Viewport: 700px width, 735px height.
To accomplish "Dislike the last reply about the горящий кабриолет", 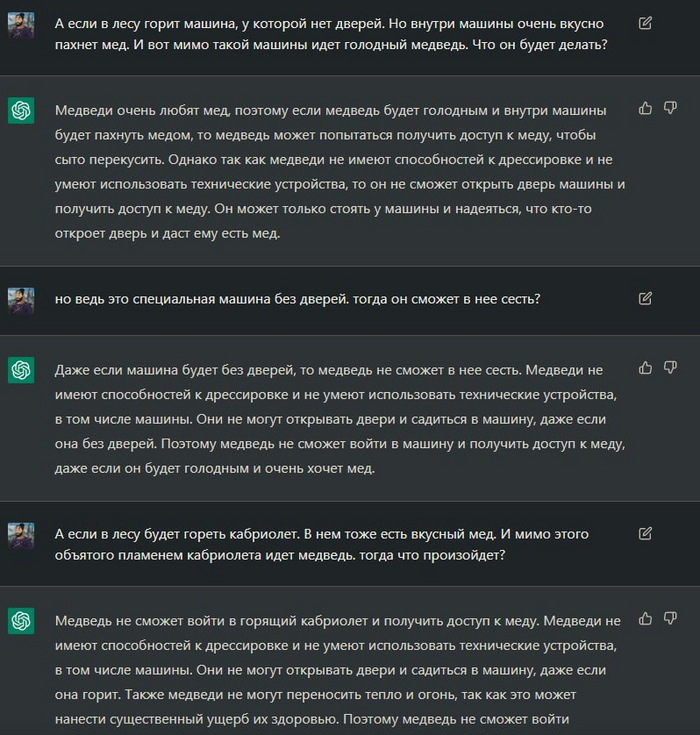I will 671,619.
